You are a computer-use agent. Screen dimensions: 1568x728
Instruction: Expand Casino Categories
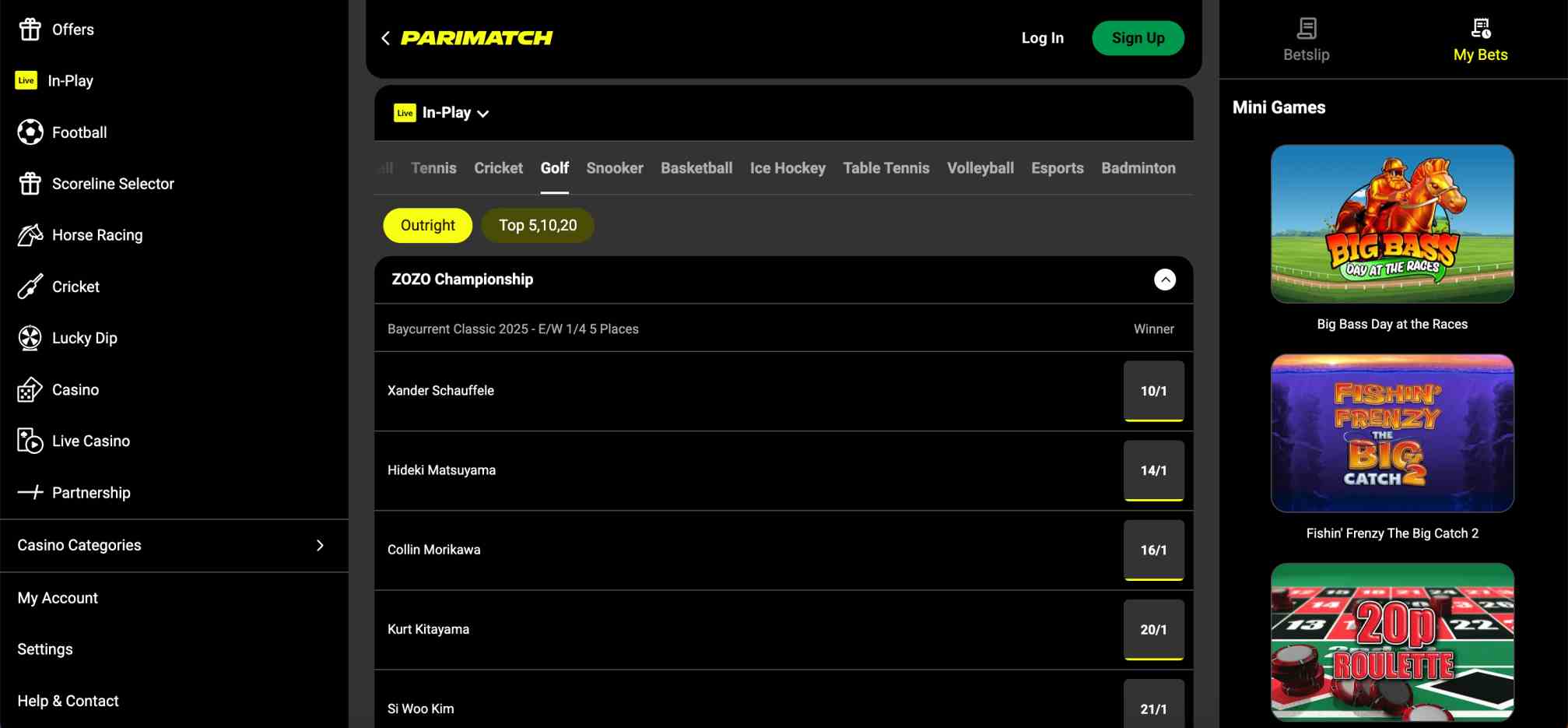click(174, 545)
